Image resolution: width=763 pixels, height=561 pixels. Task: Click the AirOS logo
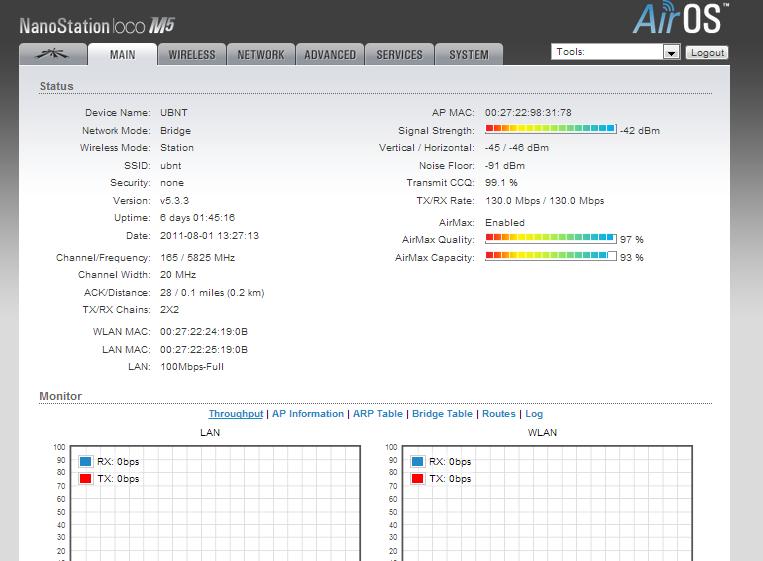click(x=681, y=19)
